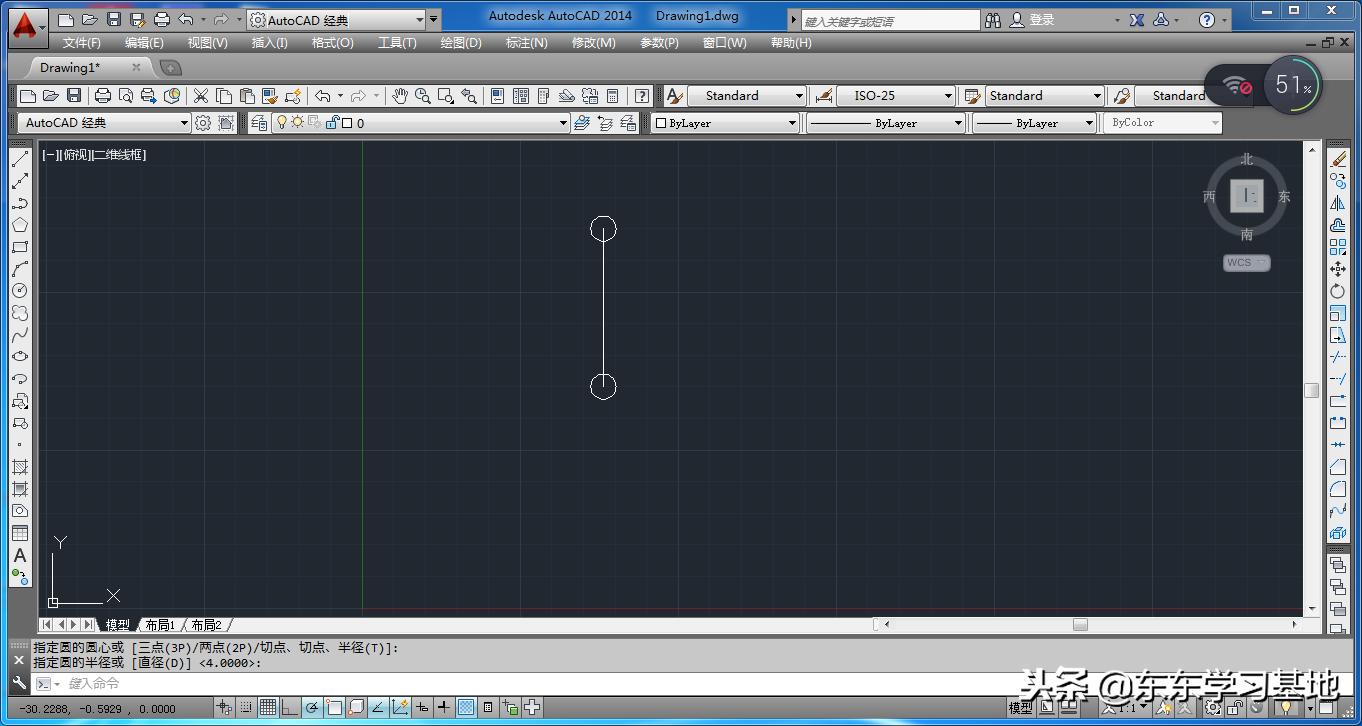Image resolution: width=1362 pixels, height=726 pixels.
Task: Open the 修改(M) menu
Action: pos(593,43)
